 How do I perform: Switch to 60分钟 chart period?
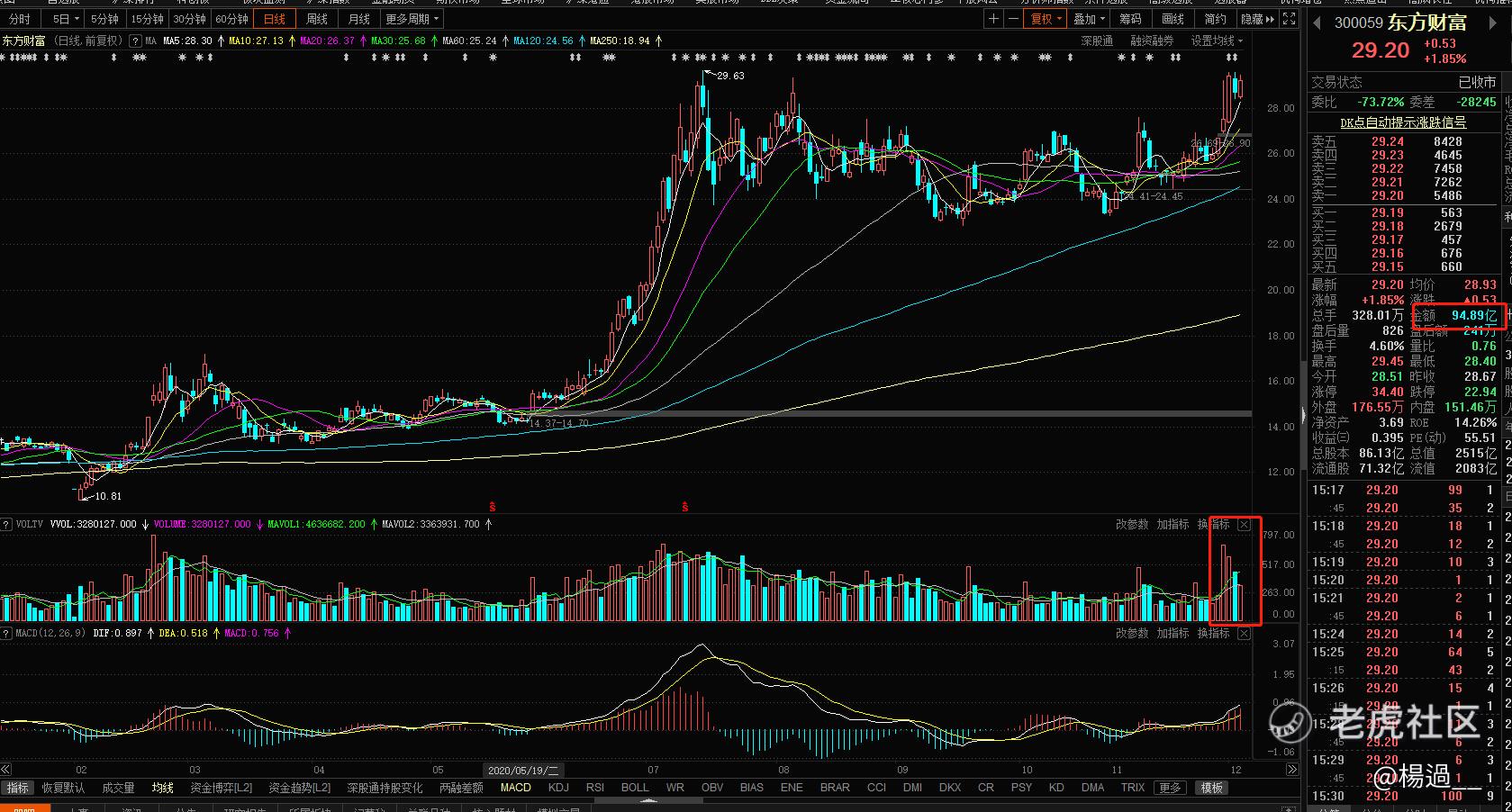[231, 19]
